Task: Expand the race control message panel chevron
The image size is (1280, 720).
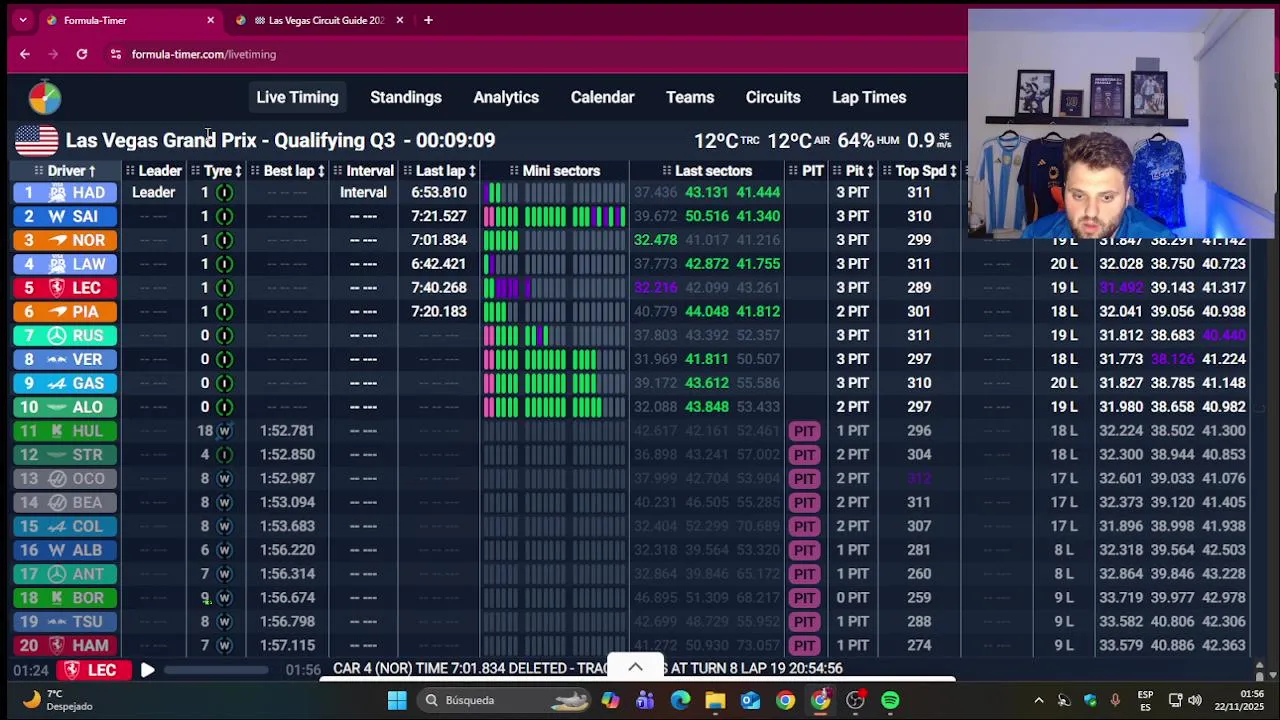Action: coord(635,667)
